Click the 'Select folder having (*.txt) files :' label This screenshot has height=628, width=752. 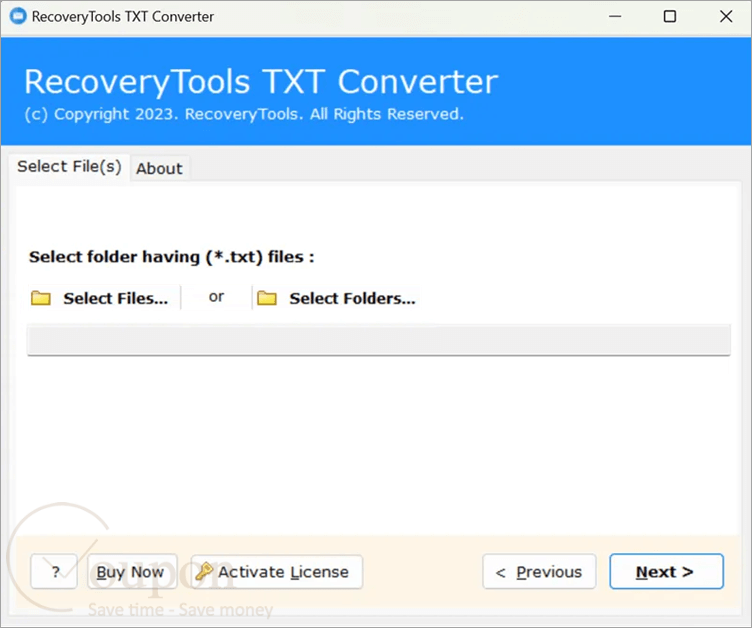172,257
